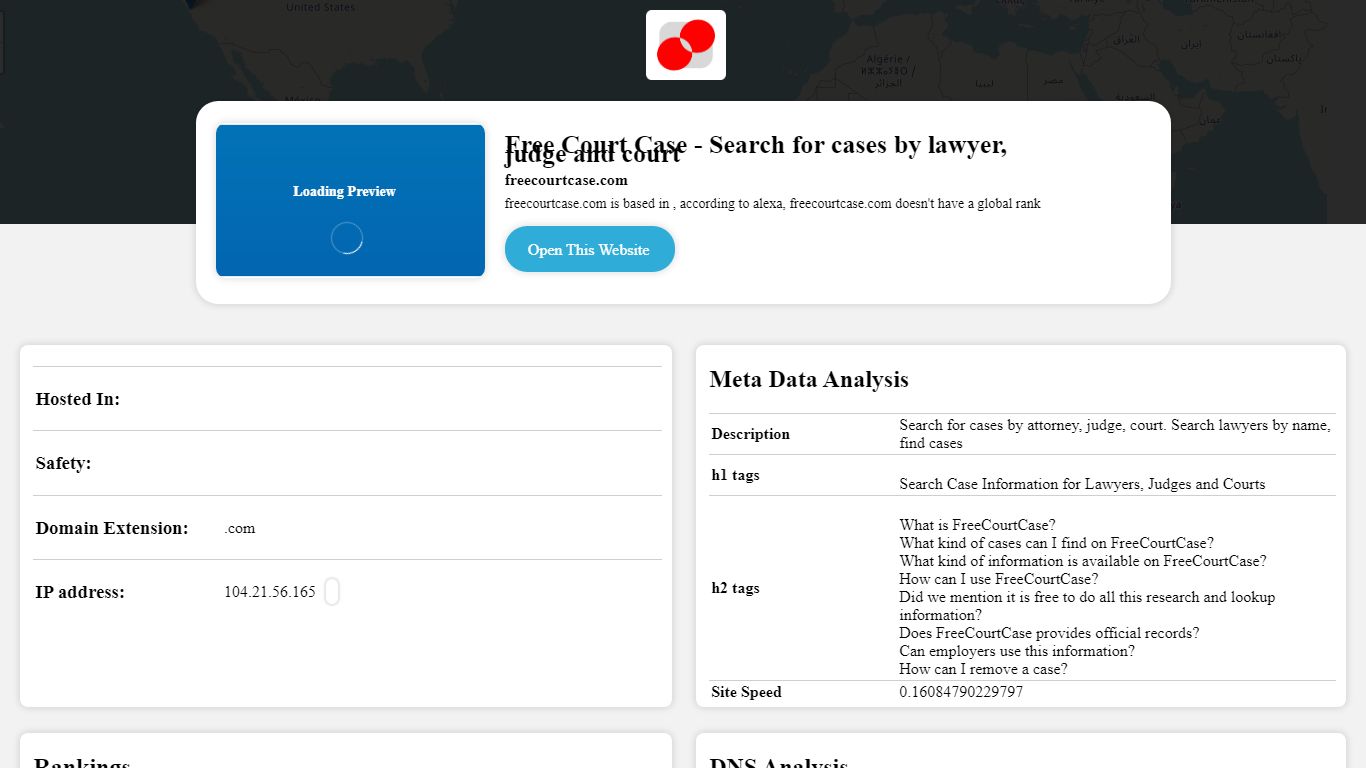This screenshot has height=768, width=1366.
Task: Click the h2 tags row label
Action: [x=735, y=588]
